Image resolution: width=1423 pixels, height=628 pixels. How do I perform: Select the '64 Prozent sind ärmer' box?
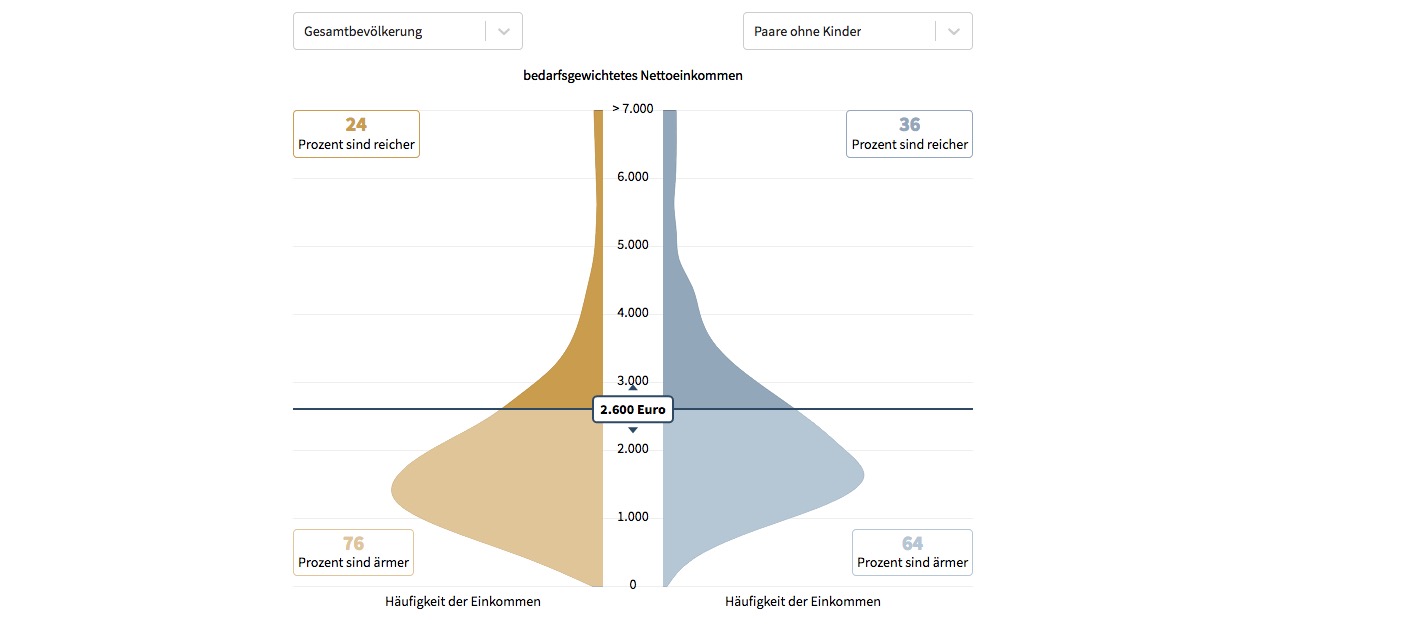912,553
